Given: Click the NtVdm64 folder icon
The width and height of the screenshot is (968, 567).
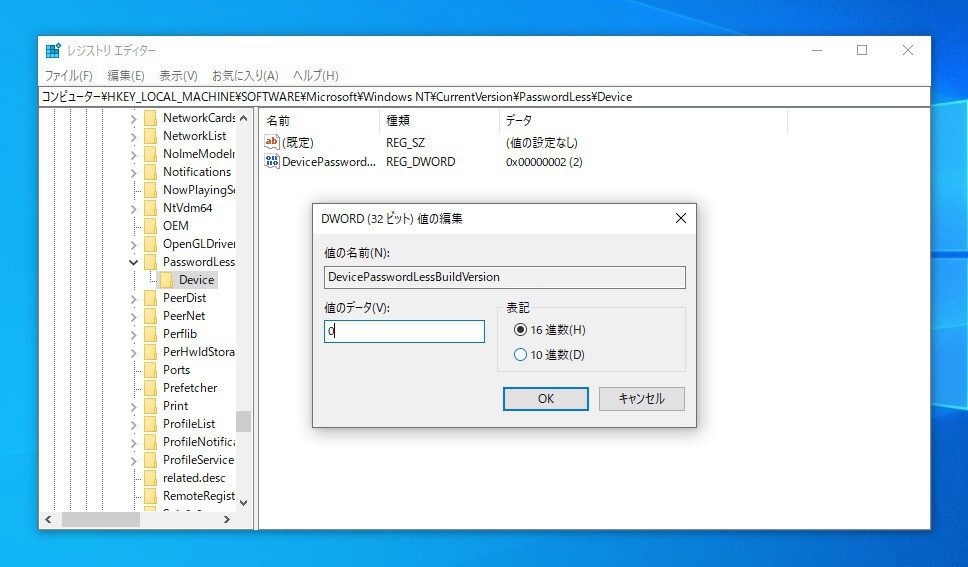Looking at the screenshot, I should (x=151, y=208).
